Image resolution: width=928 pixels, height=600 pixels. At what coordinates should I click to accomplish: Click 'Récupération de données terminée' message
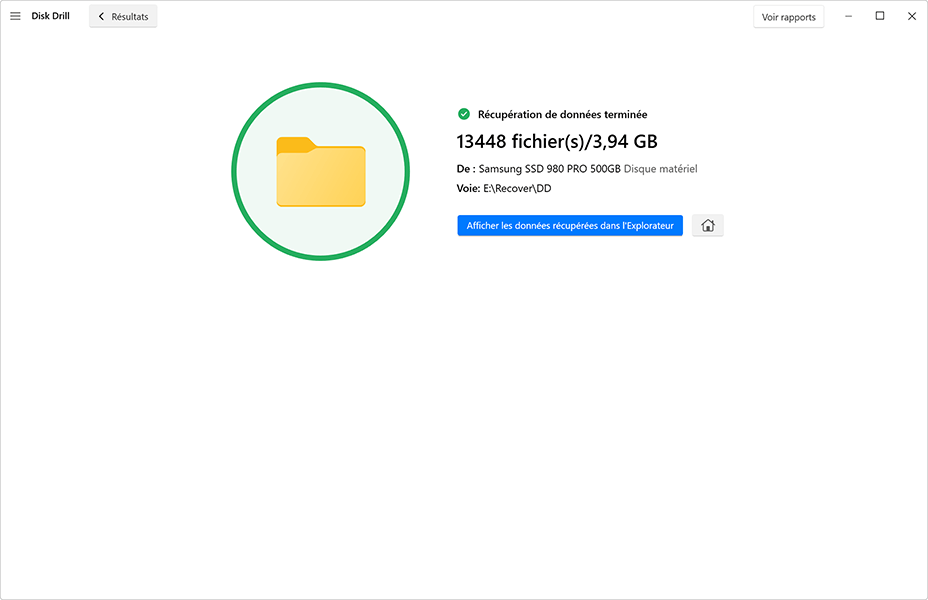pyautogui.click(x=562, y=114)
